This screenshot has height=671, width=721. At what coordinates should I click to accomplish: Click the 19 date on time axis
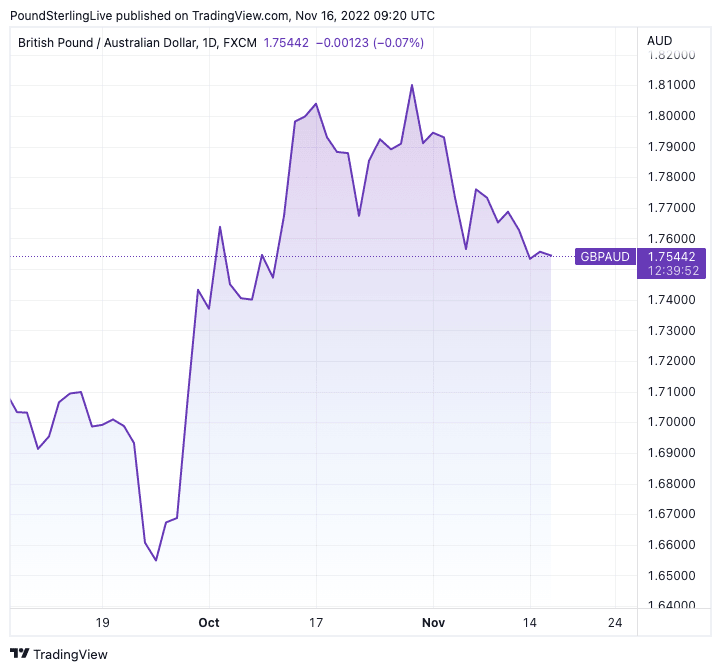[102, 622]
